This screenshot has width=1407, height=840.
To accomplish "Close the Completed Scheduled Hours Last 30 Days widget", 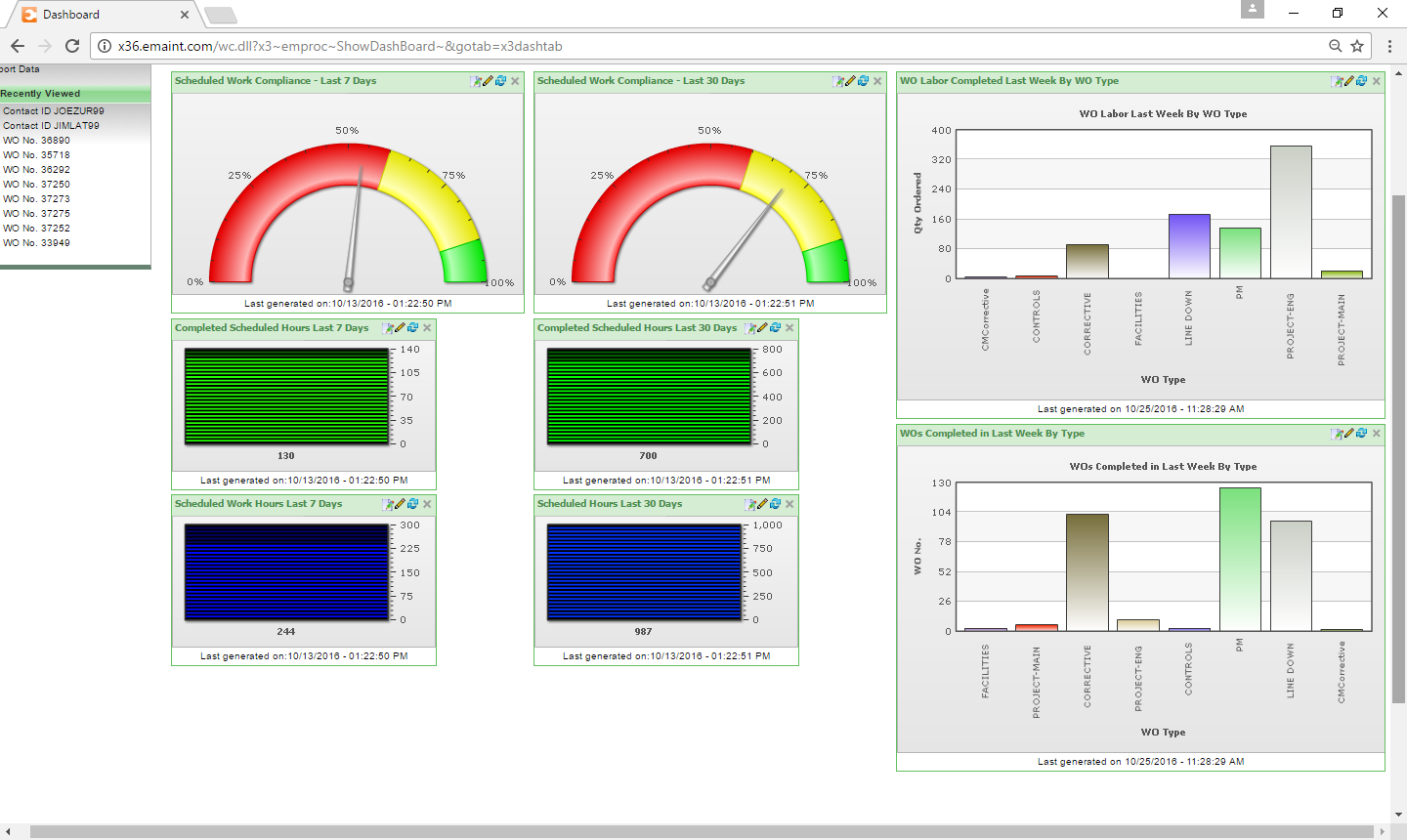I will 789,328.
